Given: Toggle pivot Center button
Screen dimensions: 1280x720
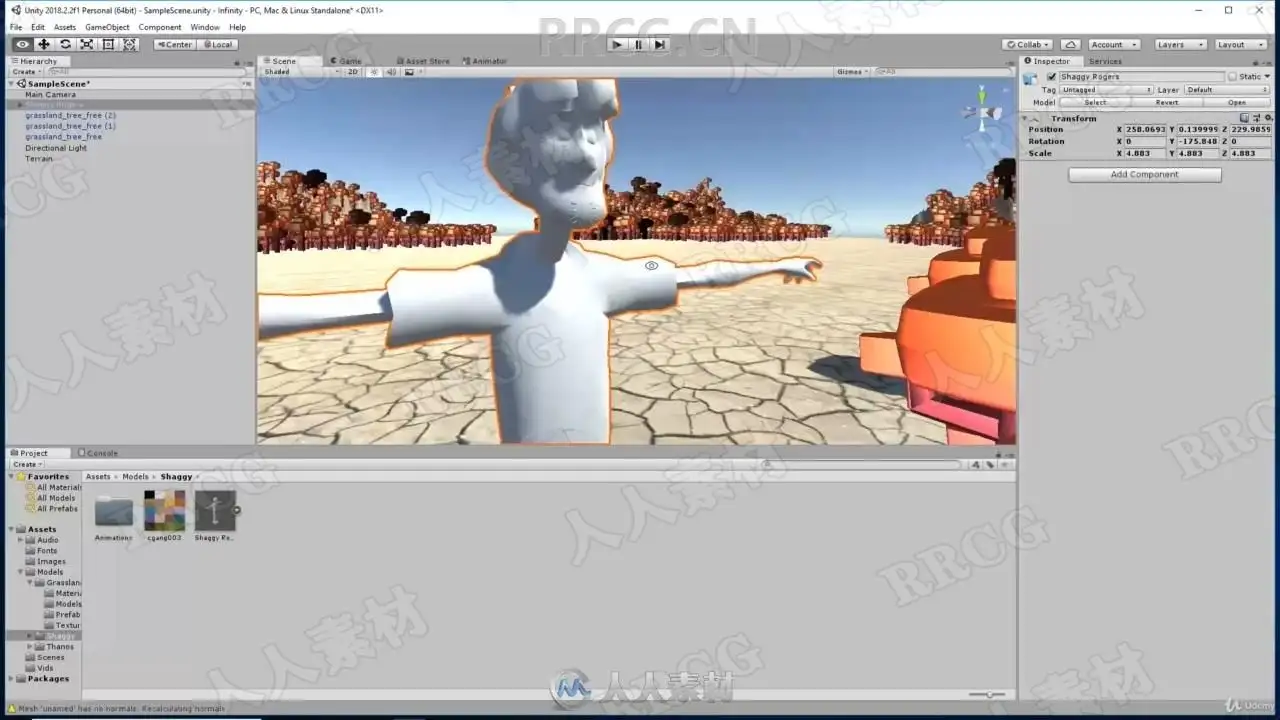Looking at the screenshot, I should [175, 44].
